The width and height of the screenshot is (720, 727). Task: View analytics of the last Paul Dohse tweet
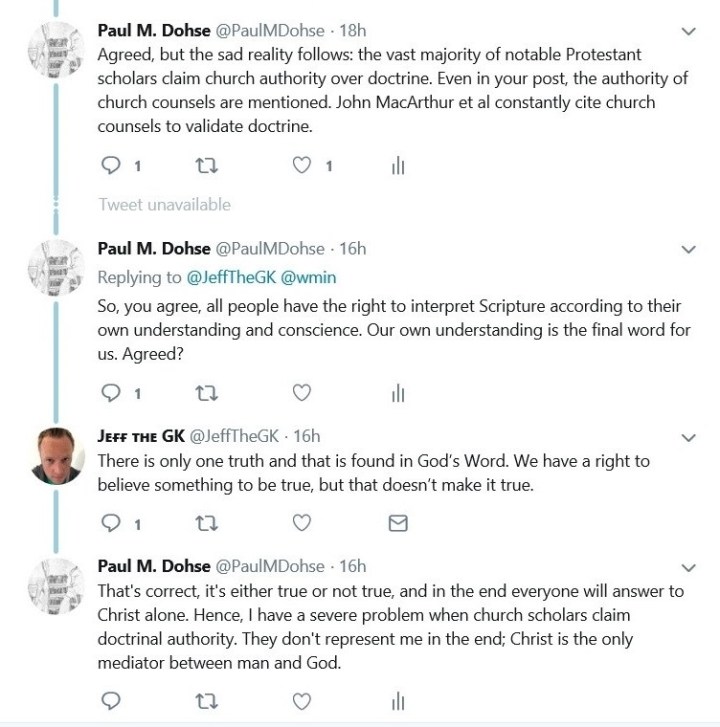[397, 700]
